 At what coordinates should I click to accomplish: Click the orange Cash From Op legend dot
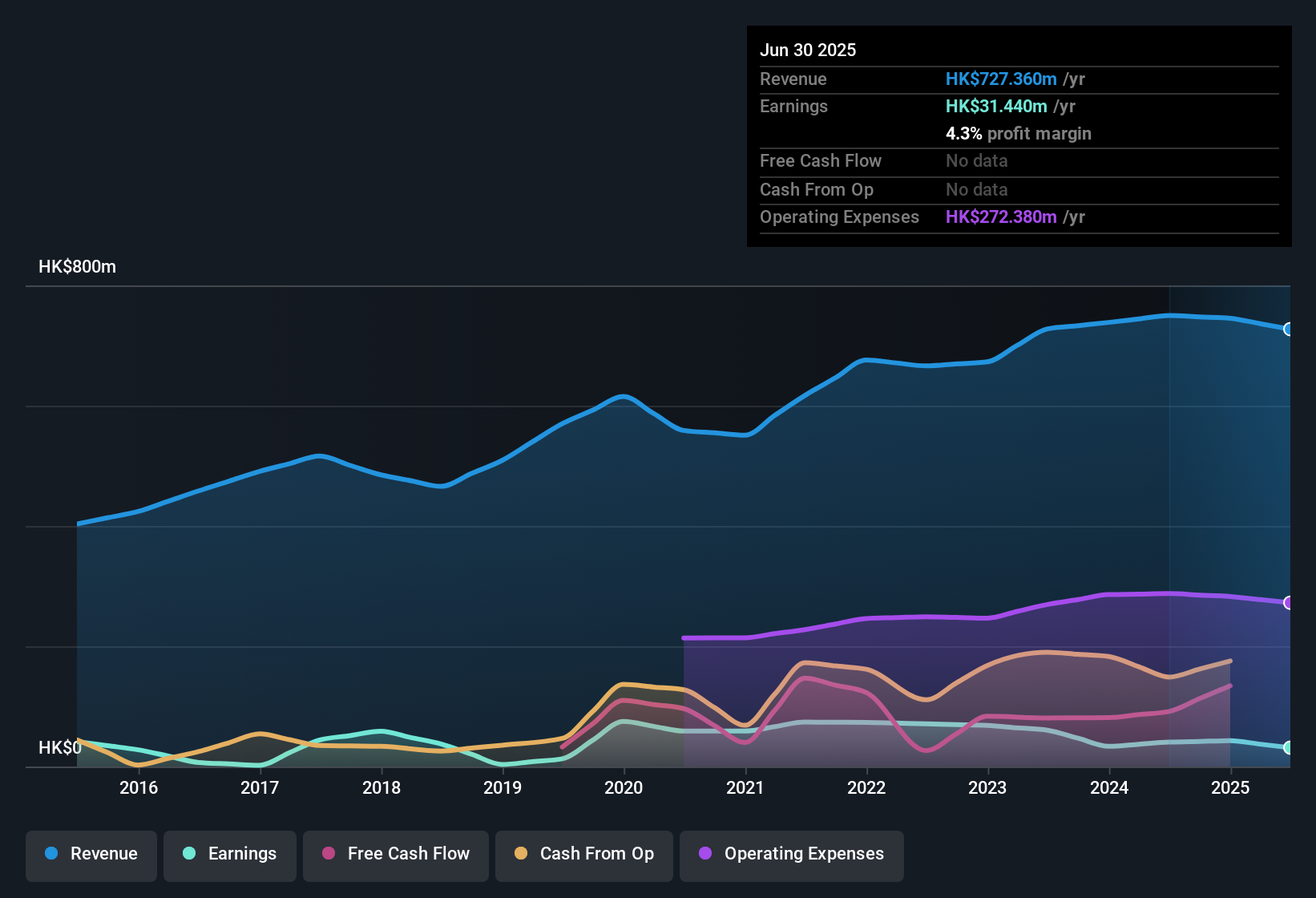[521, 853]
